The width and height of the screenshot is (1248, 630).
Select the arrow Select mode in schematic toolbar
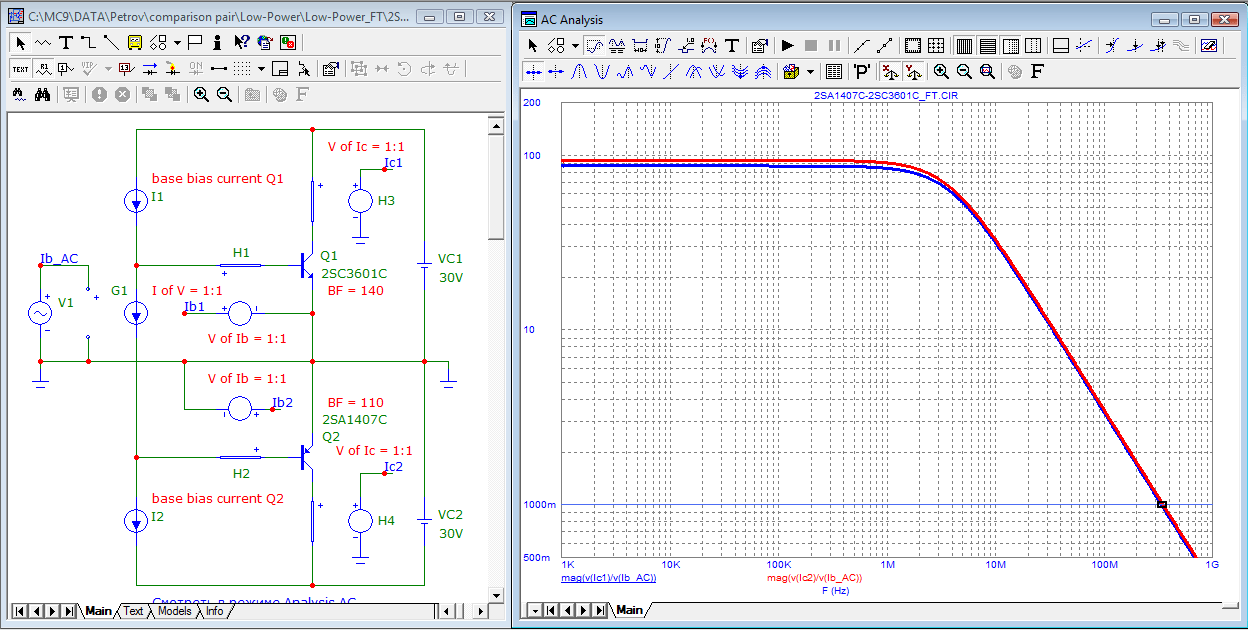click(x=20, y=43)
